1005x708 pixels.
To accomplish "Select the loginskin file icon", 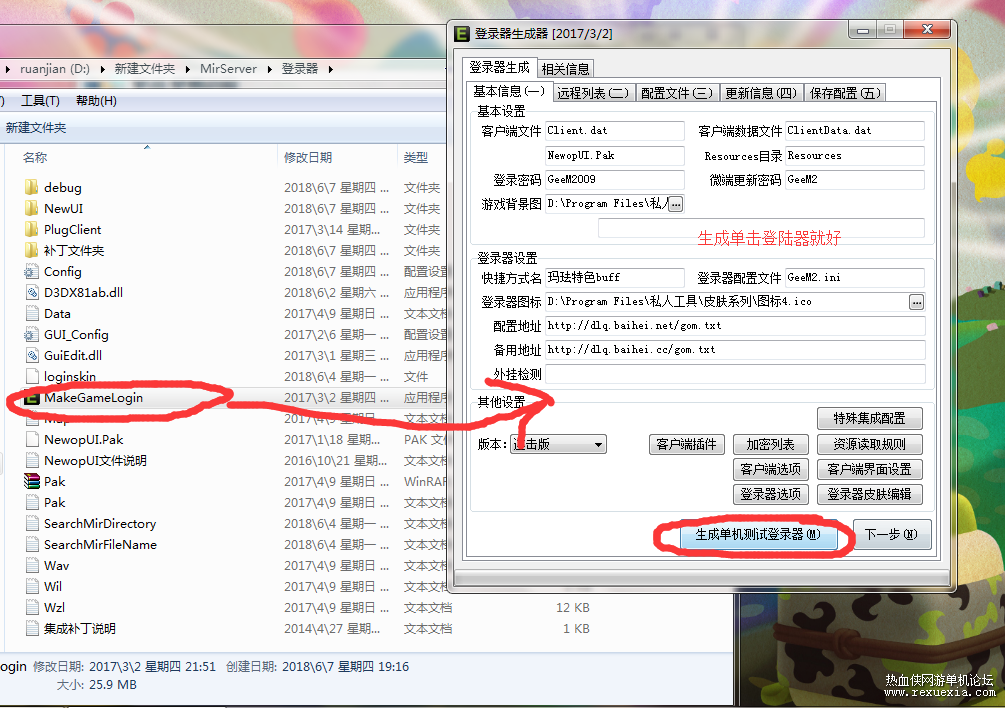I will pyautogui.click(x=31, y=377).
